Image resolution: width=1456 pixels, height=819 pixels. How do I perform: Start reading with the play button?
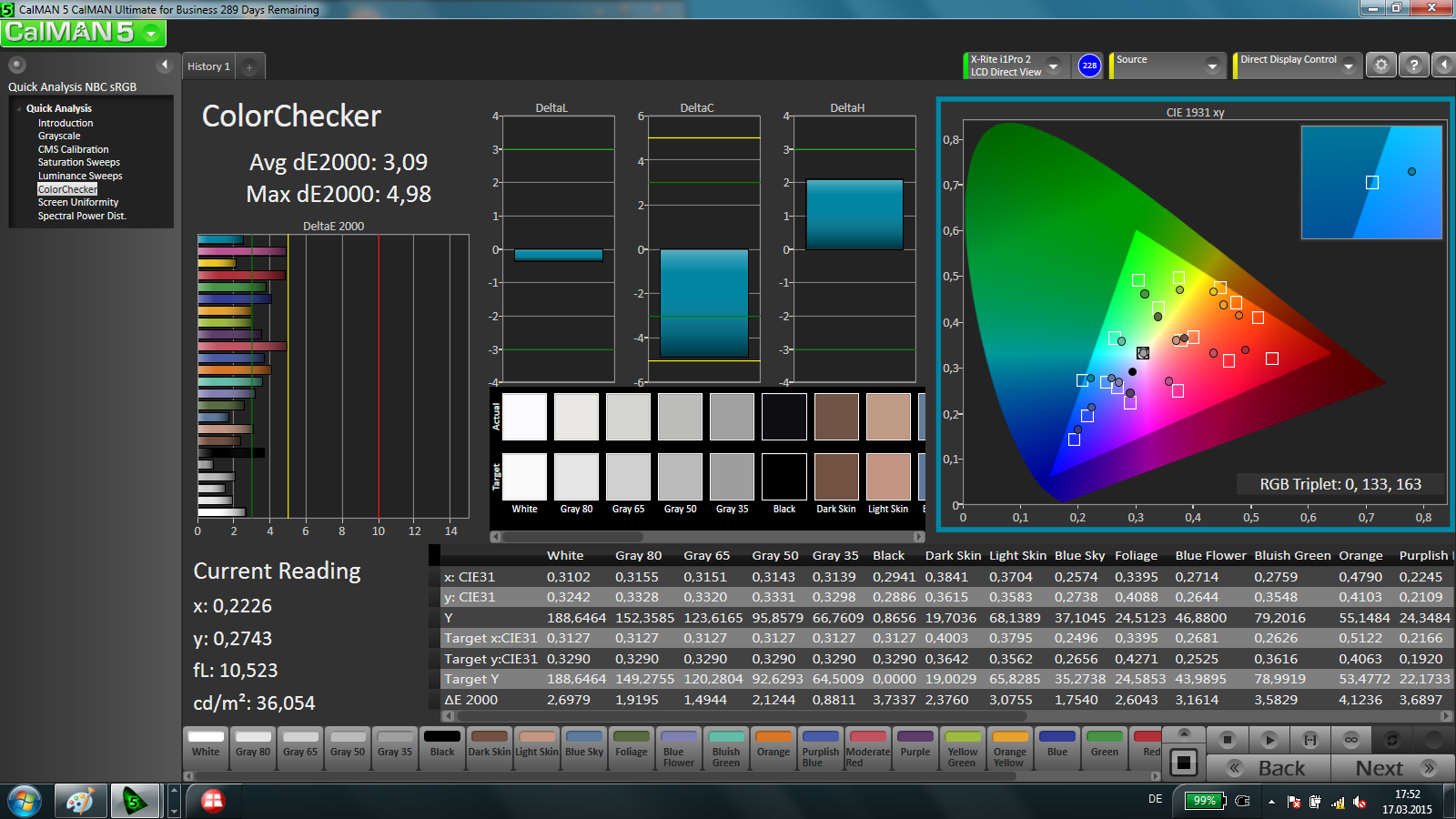1269,740
